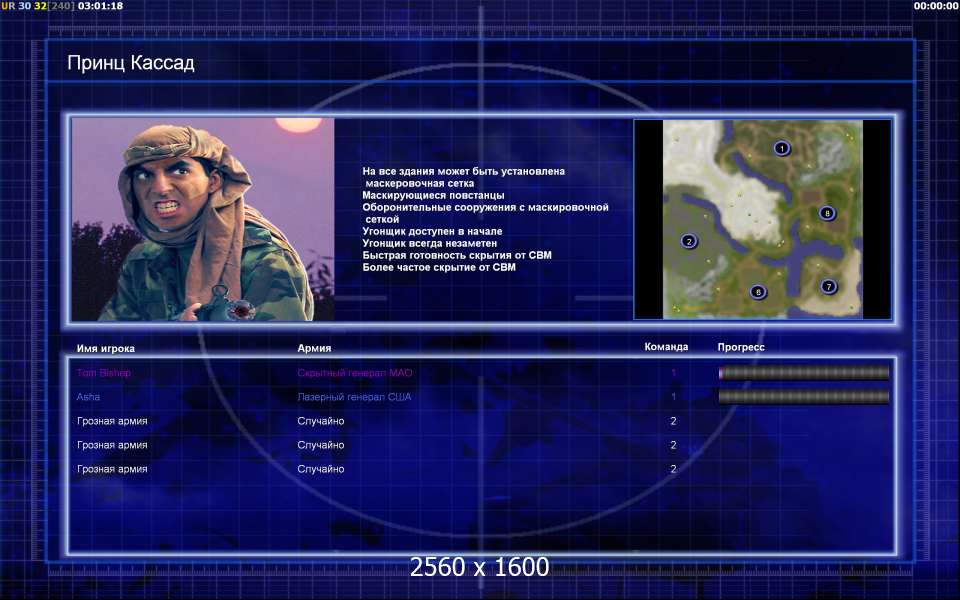Click 'Скрытный генерал МАО' army entry
Image resolution: width=960 pixels, height=600 pixels.
(355, 373)
